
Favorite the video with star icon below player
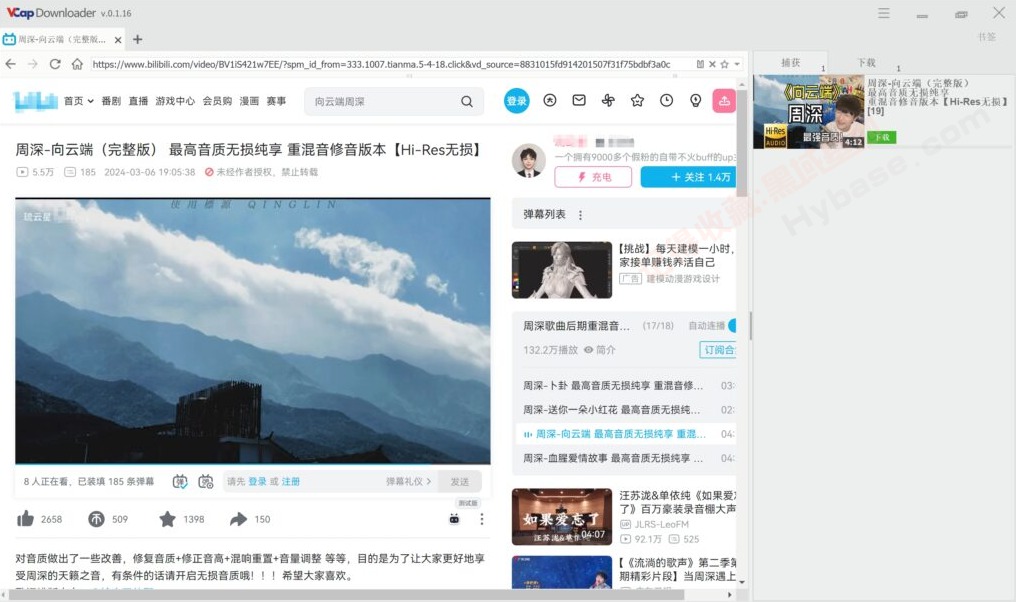coord(167,519)
